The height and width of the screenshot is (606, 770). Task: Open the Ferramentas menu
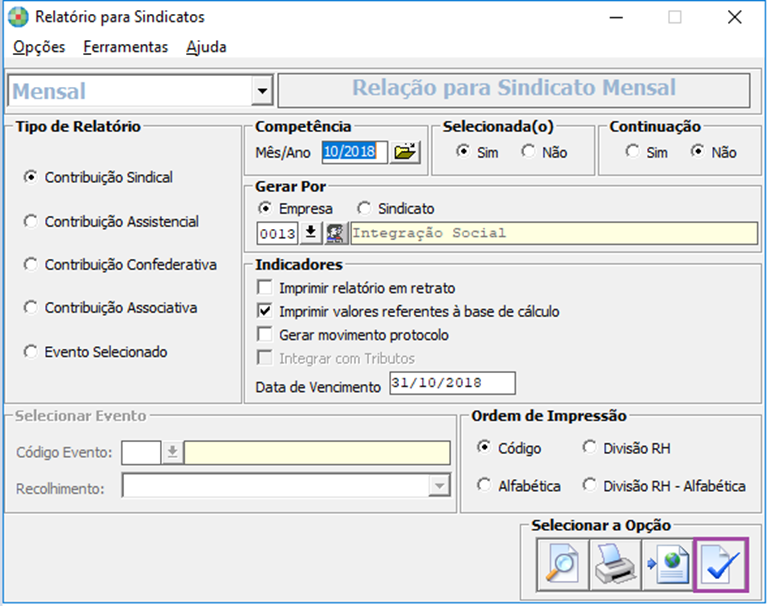tap(126, 47)
